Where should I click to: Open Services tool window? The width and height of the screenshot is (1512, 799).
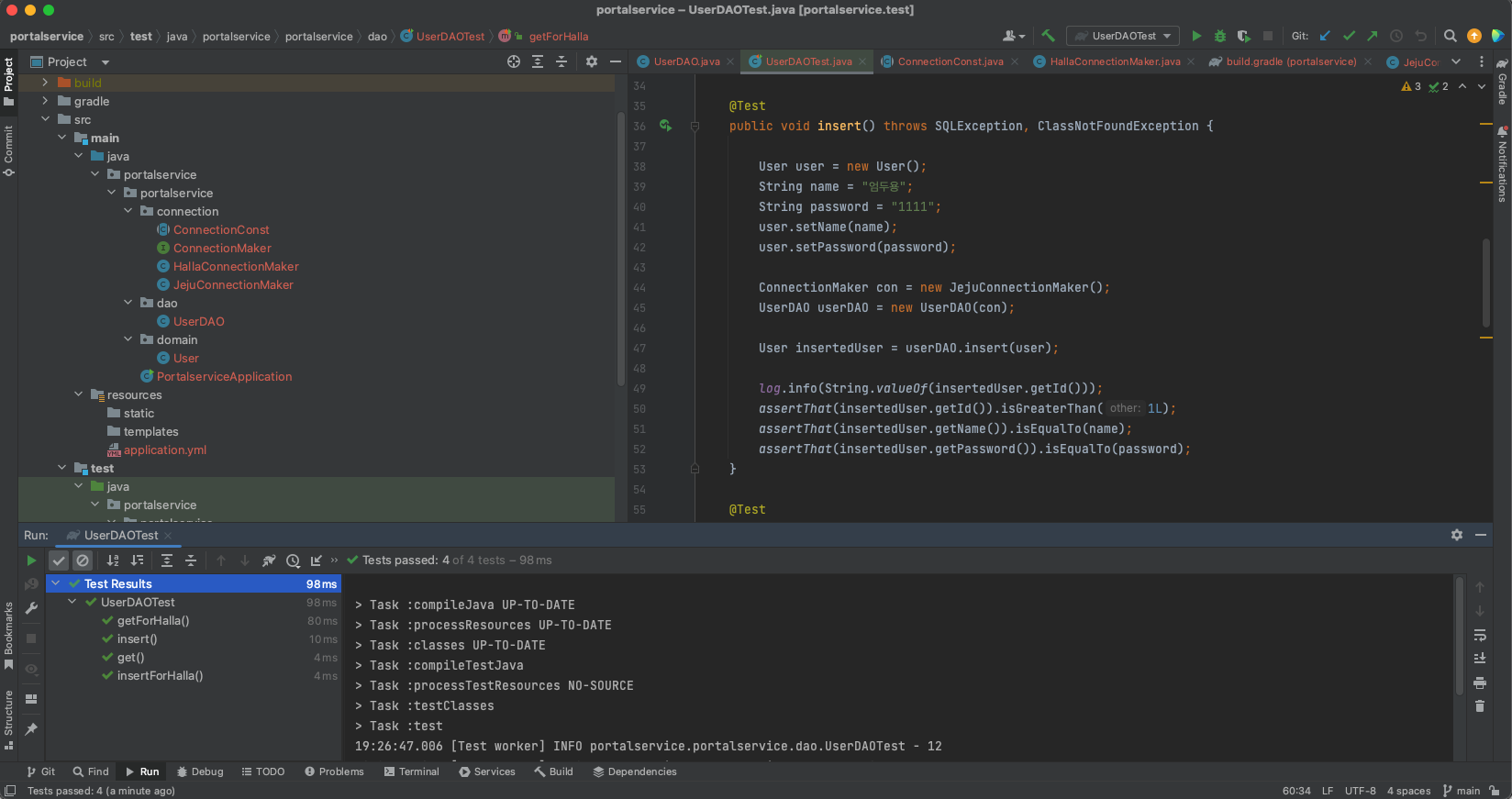(487, 771)
